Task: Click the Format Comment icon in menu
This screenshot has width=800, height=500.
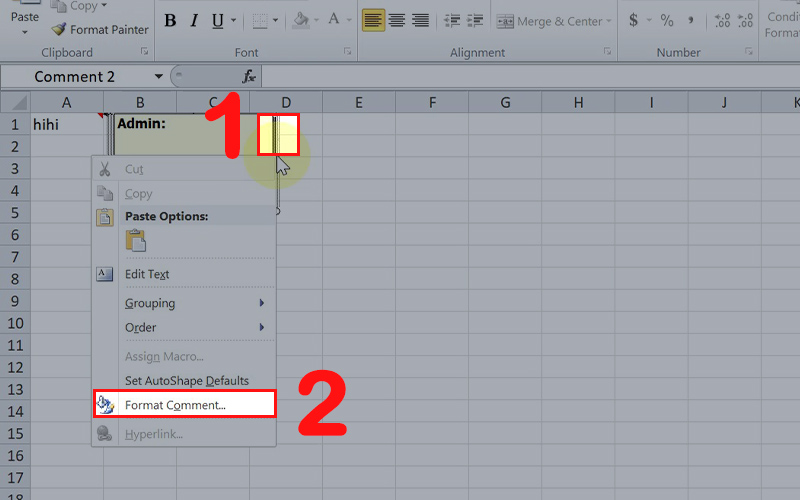Action: point(106,405)
